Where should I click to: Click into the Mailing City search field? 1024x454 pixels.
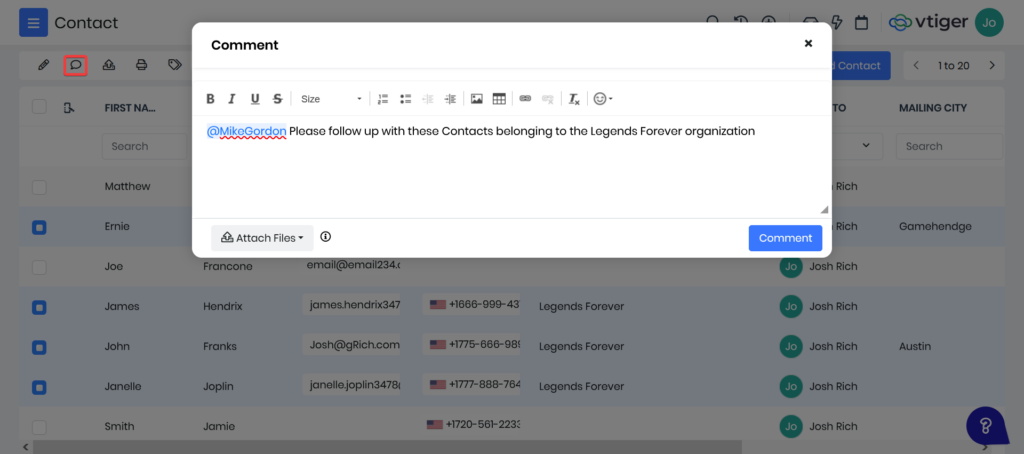pyautogui.click(x=949, y=146)
